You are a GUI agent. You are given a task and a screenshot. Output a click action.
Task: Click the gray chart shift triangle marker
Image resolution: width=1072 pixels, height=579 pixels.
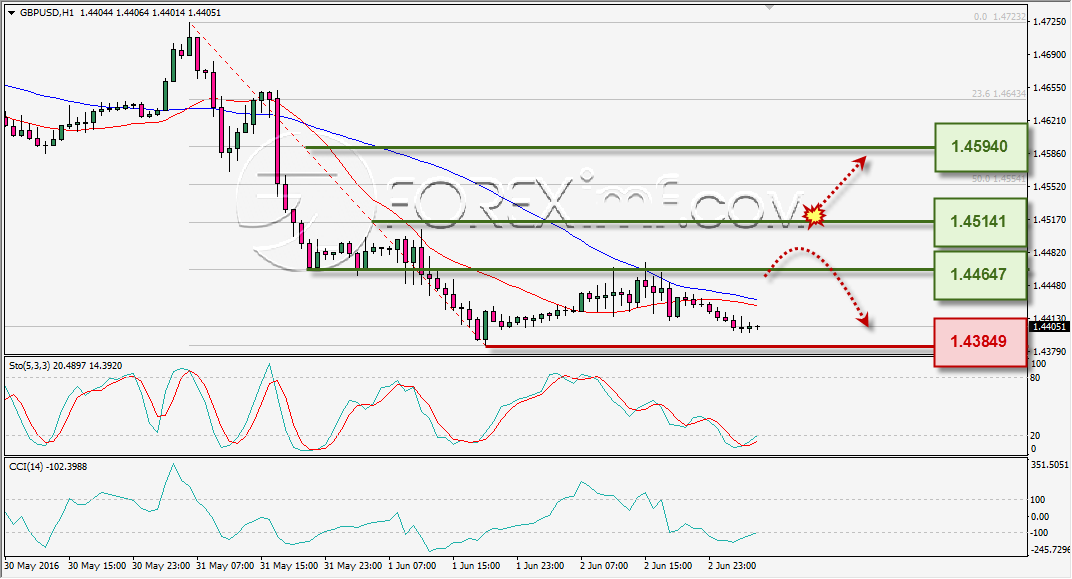(769, 8)
